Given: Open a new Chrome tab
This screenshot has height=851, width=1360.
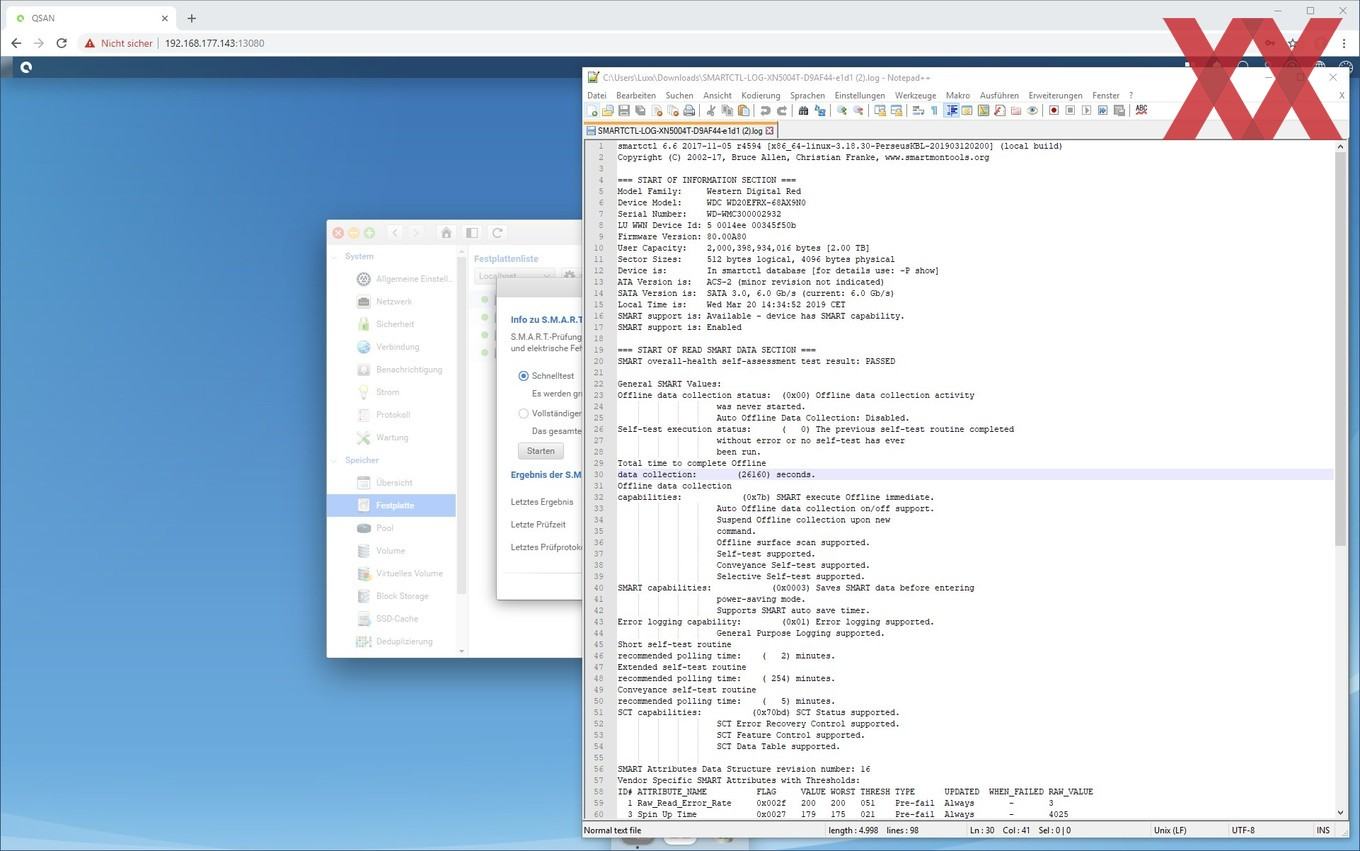Looking at the screenshot, I should coord(192,18).
